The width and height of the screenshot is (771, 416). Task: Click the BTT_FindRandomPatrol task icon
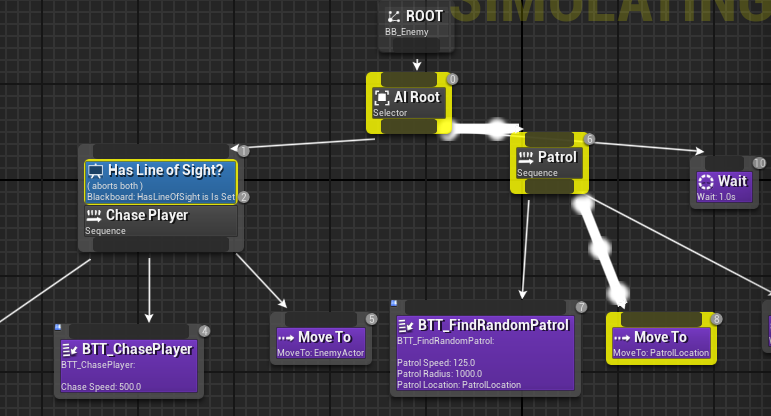click(406, 326)
